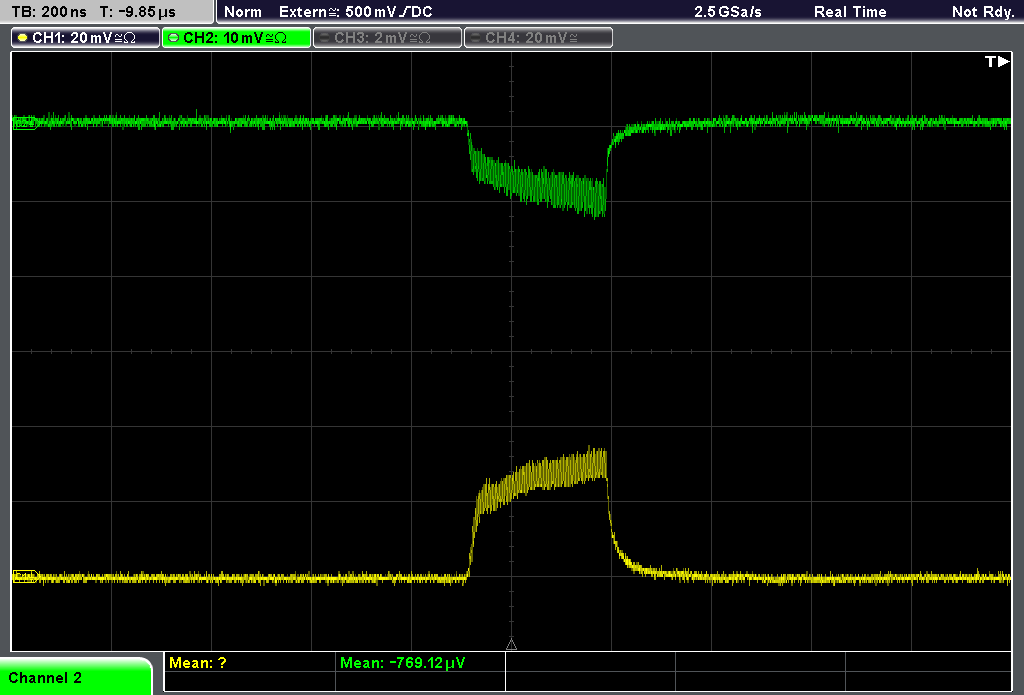
Task: Click the T trigger marker in the grid corner
Action: 997,61
